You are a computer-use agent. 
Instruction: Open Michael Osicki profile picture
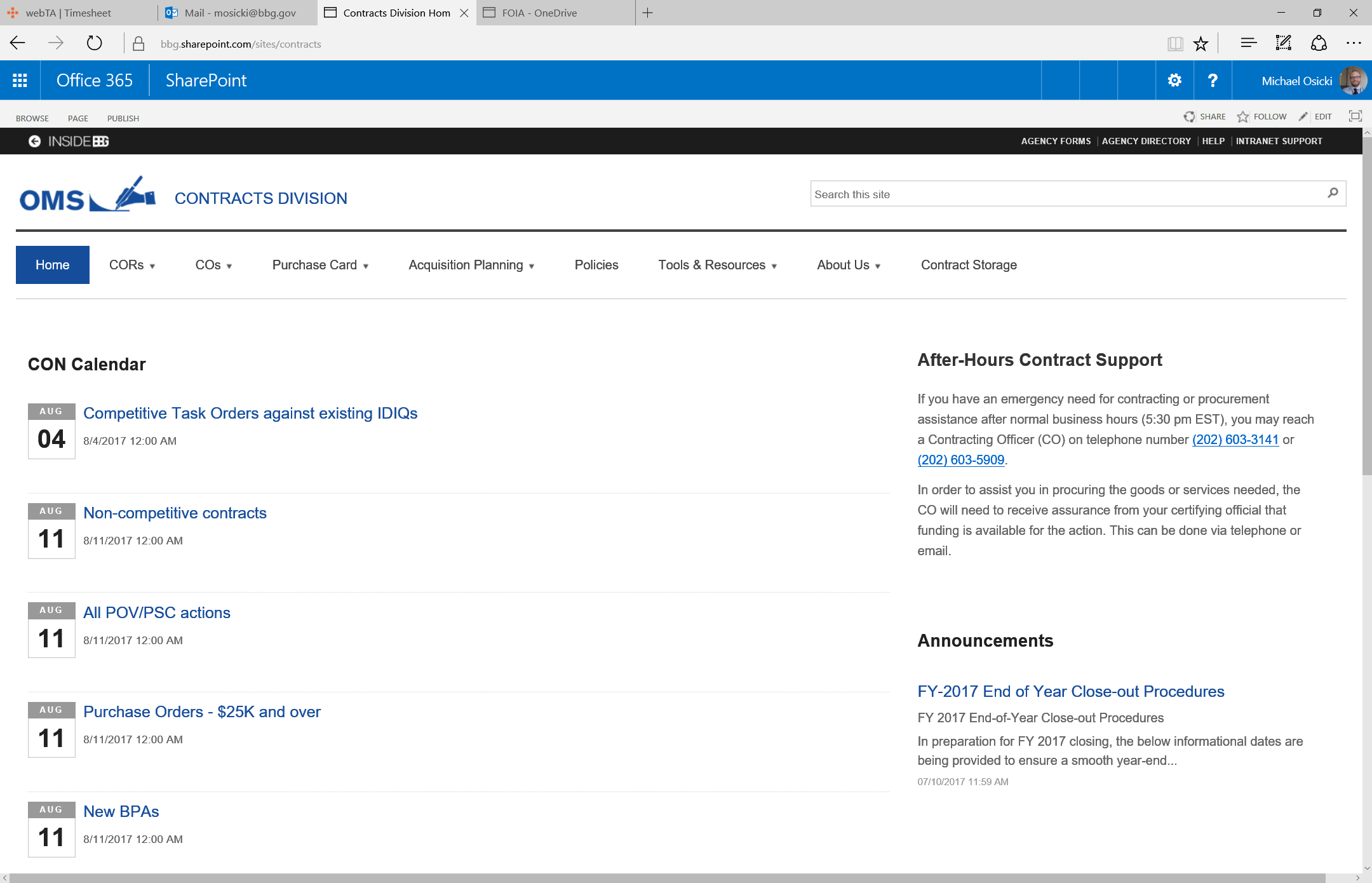1353,81
